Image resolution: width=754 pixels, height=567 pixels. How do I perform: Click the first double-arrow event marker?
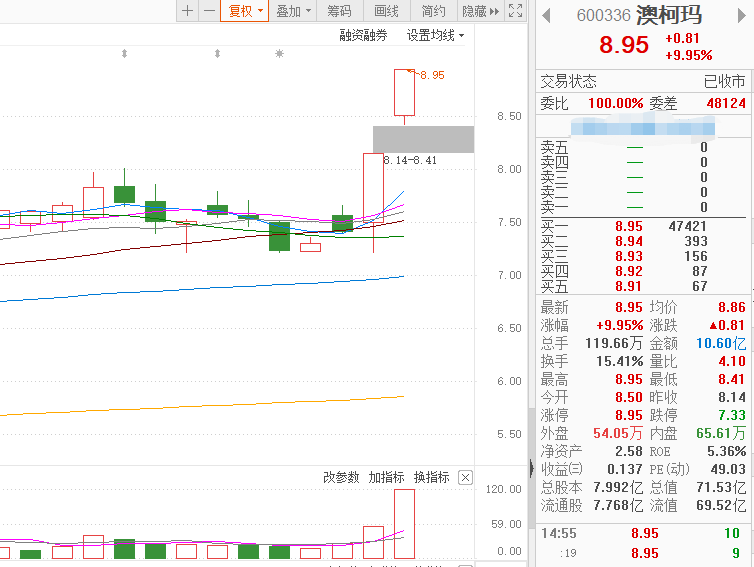125,53
